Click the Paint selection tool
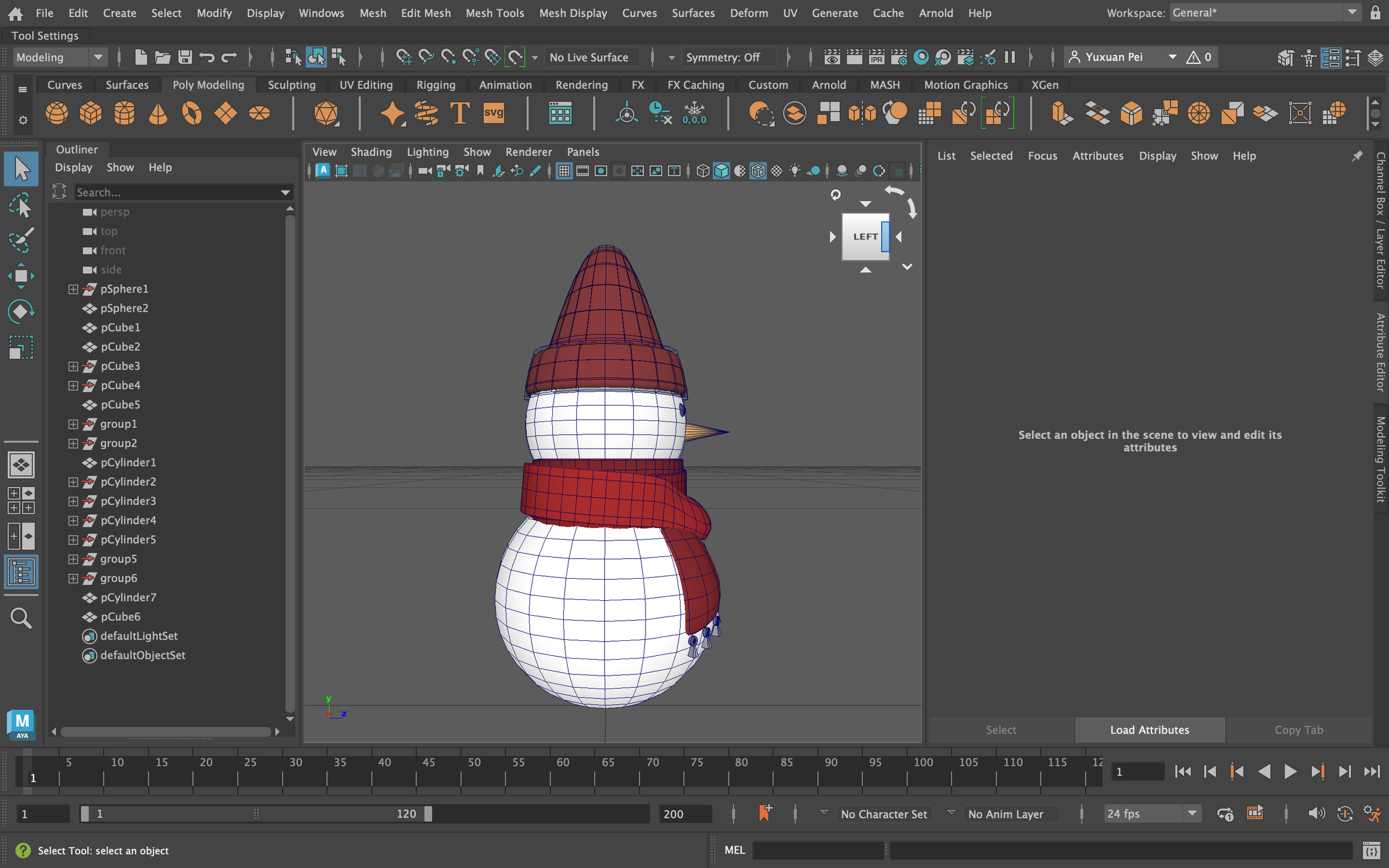This screenshot has height=868, width=1389. (x=21, y=240)
